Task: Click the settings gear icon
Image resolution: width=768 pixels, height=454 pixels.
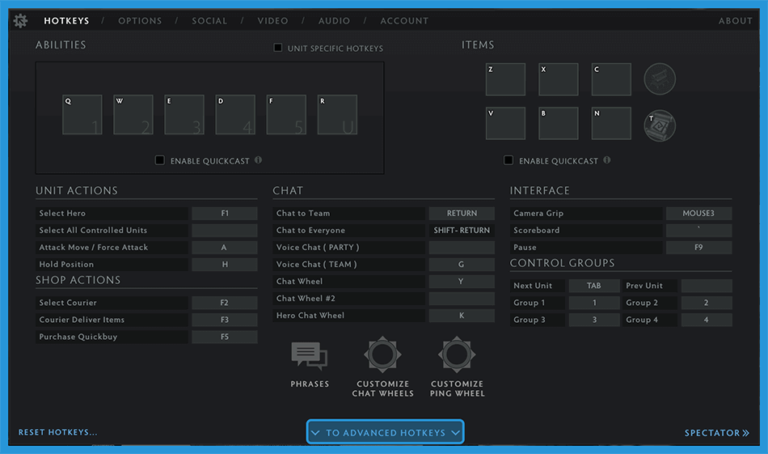Action: click(x=21, y=21)
